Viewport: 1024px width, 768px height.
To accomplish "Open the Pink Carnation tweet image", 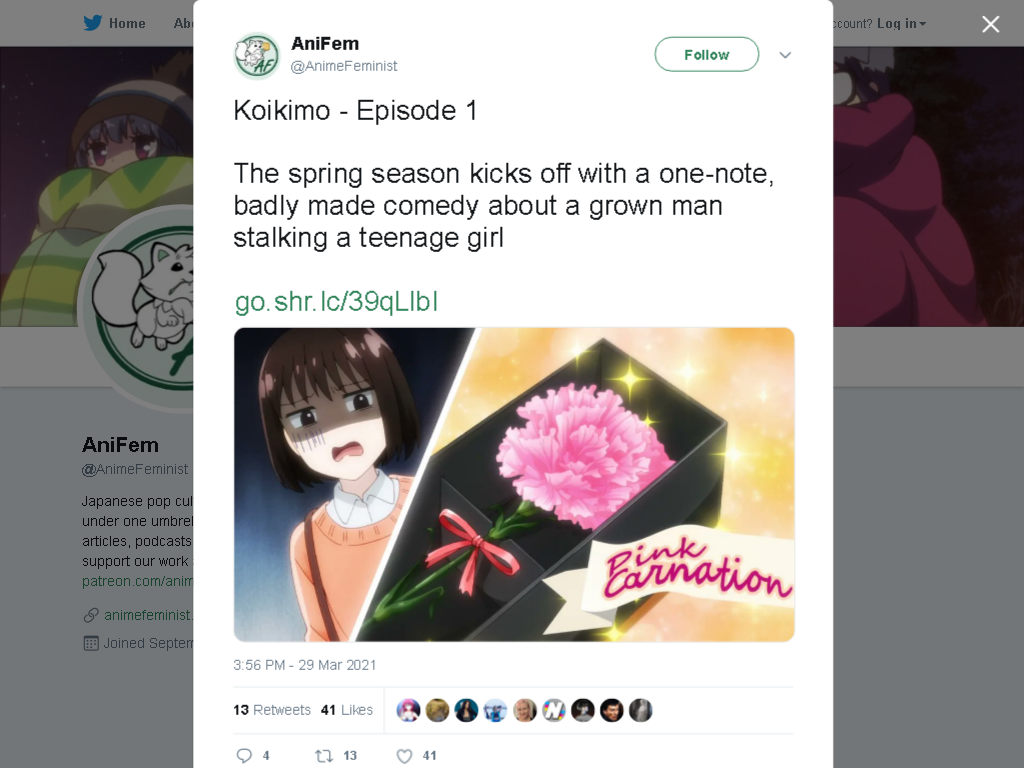I will [x=514, y=485].
